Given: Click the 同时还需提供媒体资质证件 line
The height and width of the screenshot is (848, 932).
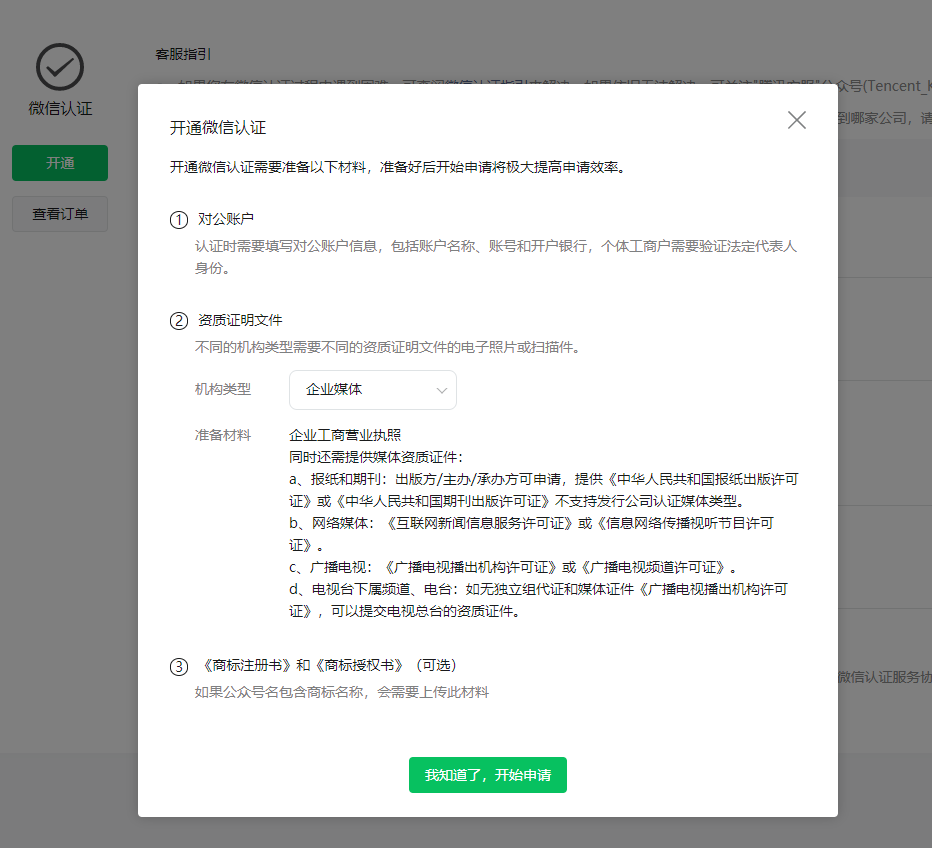Looking at the screenshot, I should (376, 457).
